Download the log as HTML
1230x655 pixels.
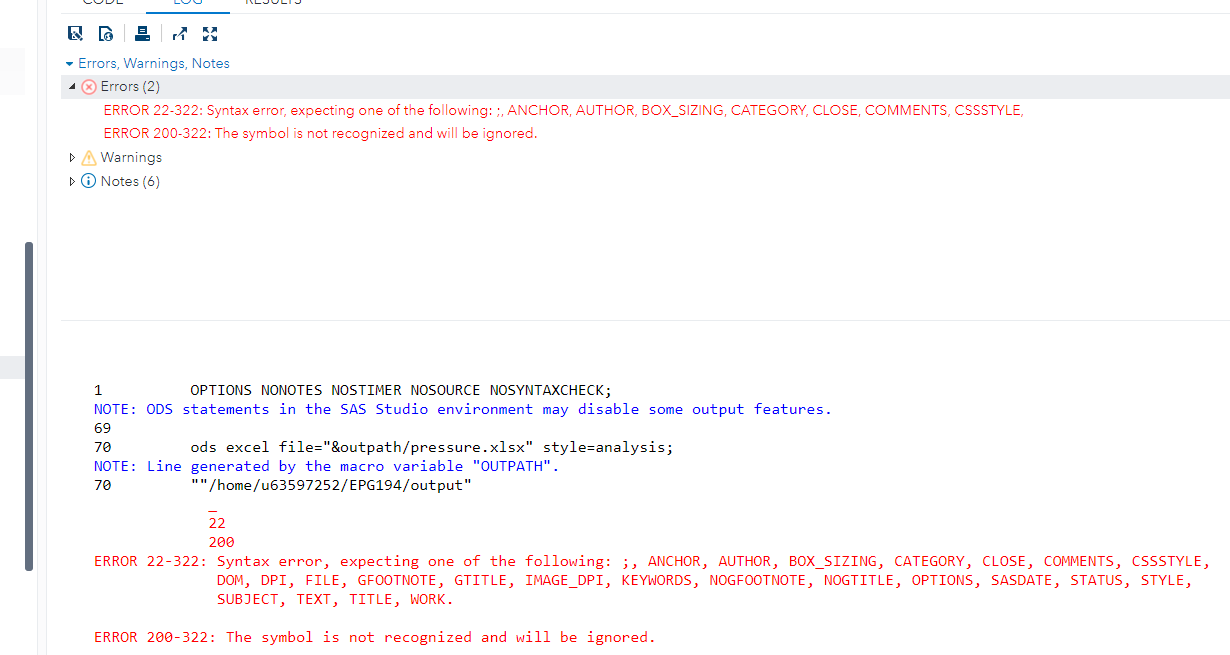tap(106, 33)
